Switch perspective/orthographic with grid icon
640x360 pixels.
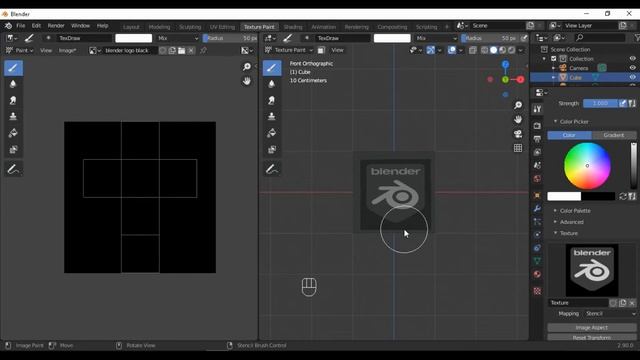click(x=518, y=148)
